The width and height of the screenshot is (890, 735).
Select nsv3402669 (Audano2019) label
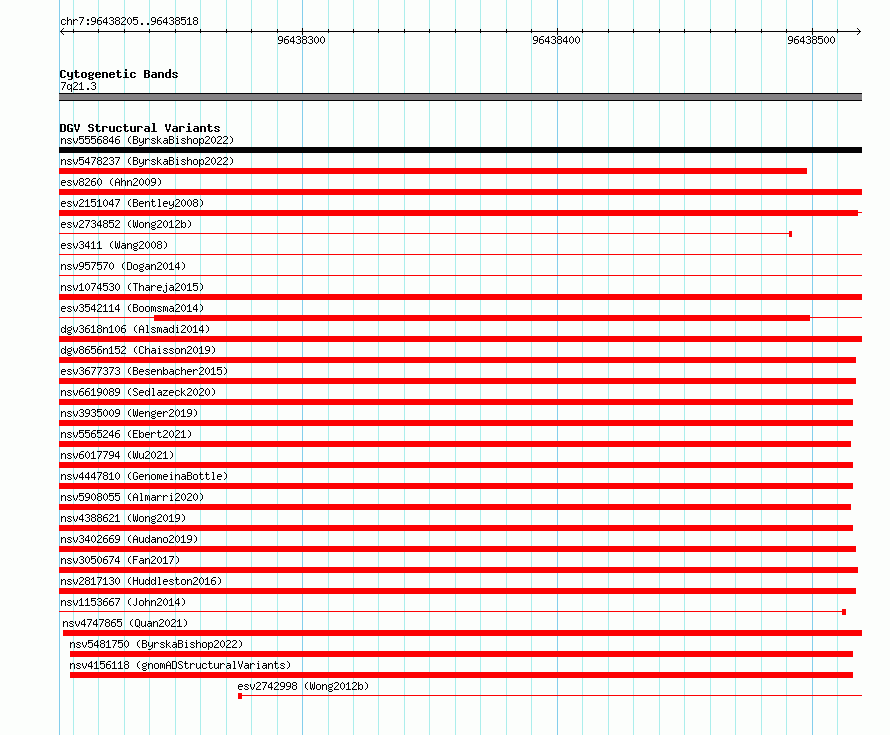(x=129, y=539)
